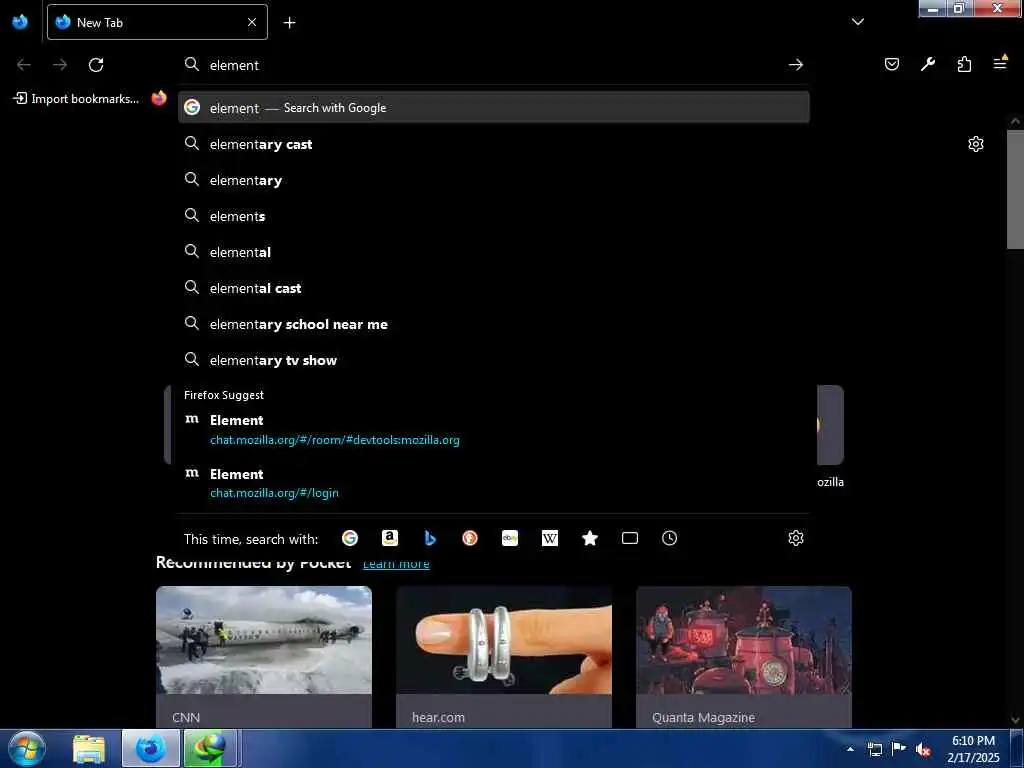
Task: Click the scrollbar down arrow
Action: (x=1015, y=720)
